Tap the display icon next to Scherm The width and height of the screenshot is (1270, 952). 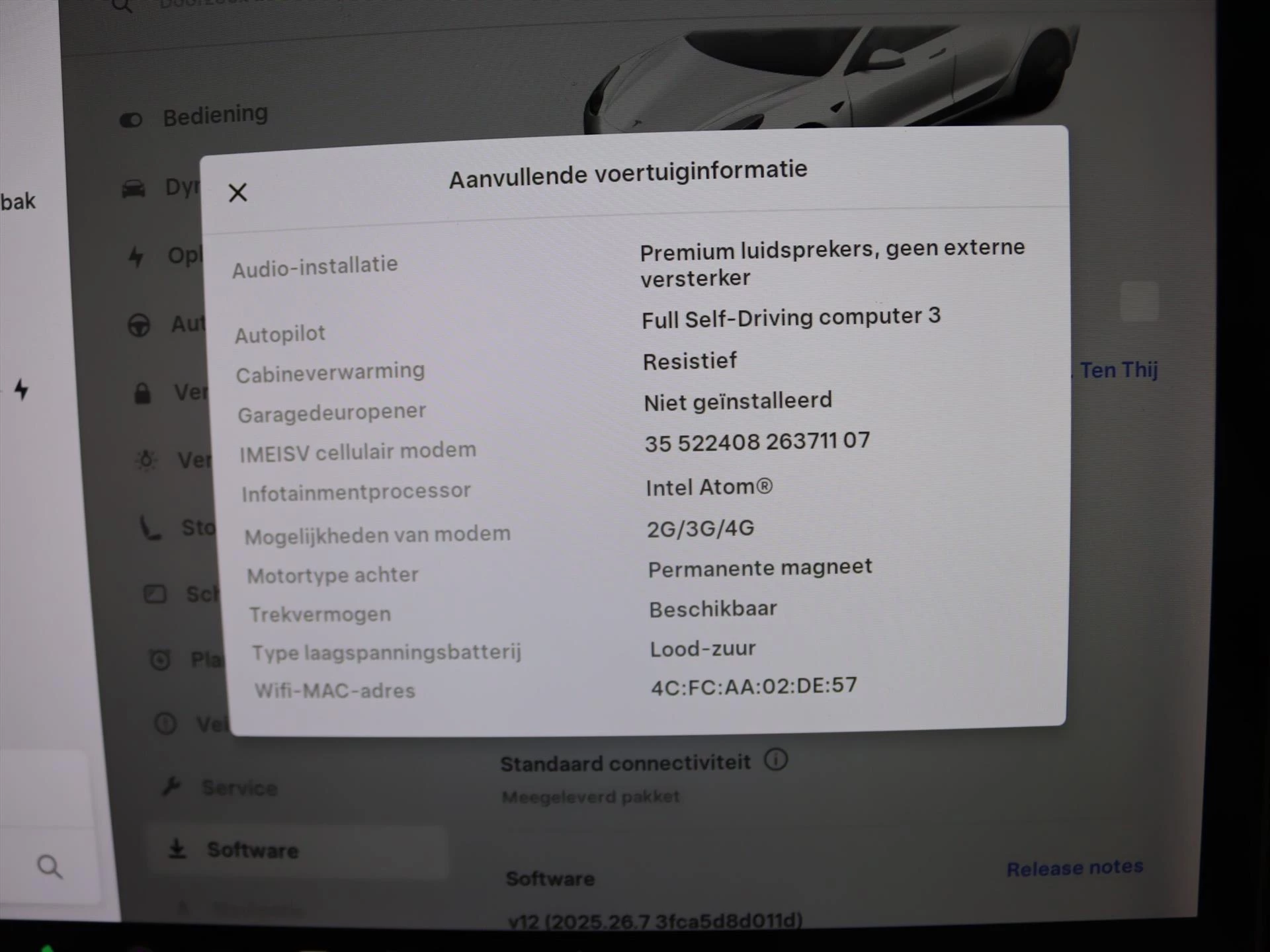(x=155, y=594)
